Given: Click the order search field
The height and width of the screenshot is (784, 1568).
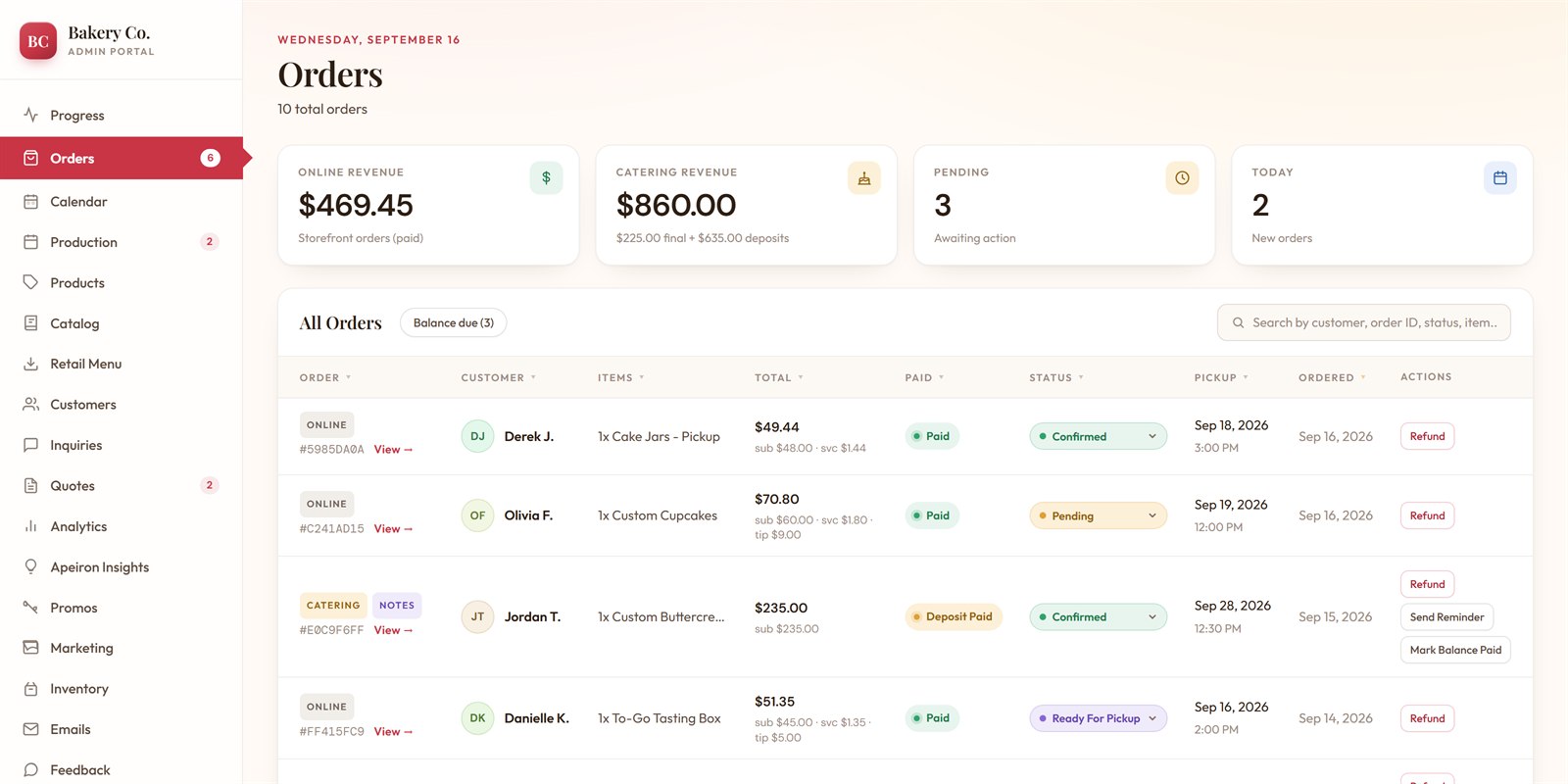Looking at the screenshot, I should coord(1363,322).
